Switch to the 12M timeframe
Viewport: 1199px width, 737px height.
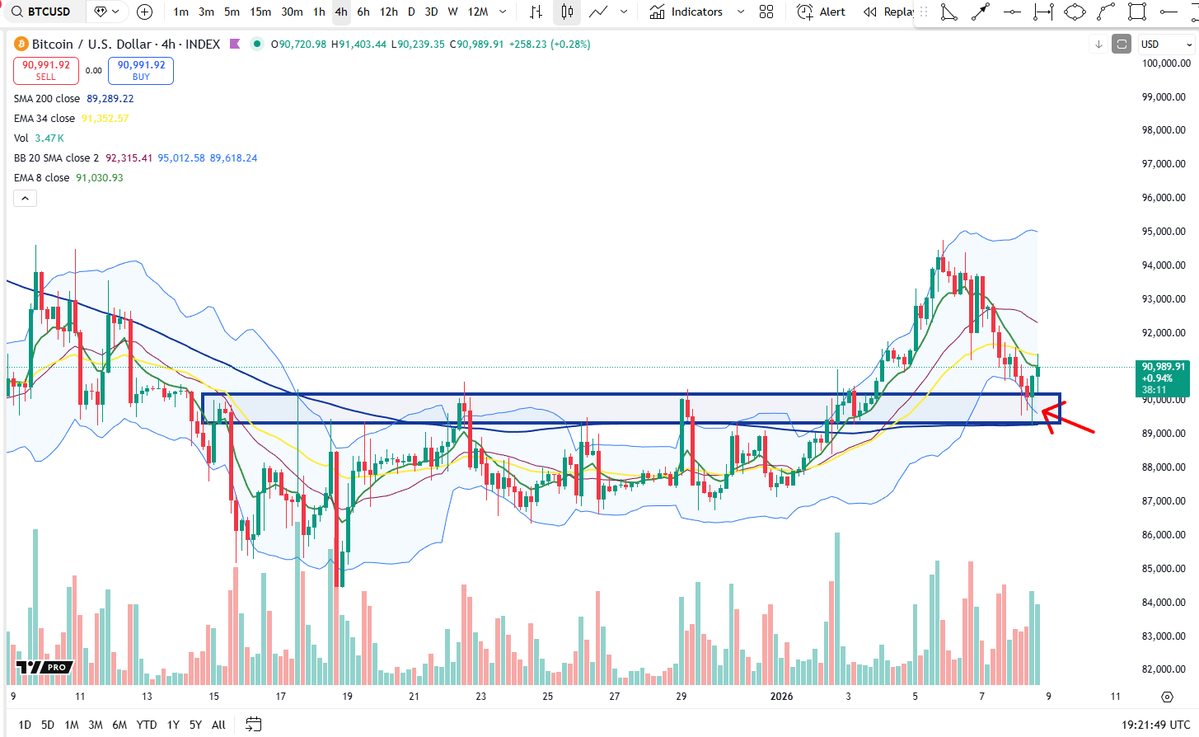click(x=478, y=11)
